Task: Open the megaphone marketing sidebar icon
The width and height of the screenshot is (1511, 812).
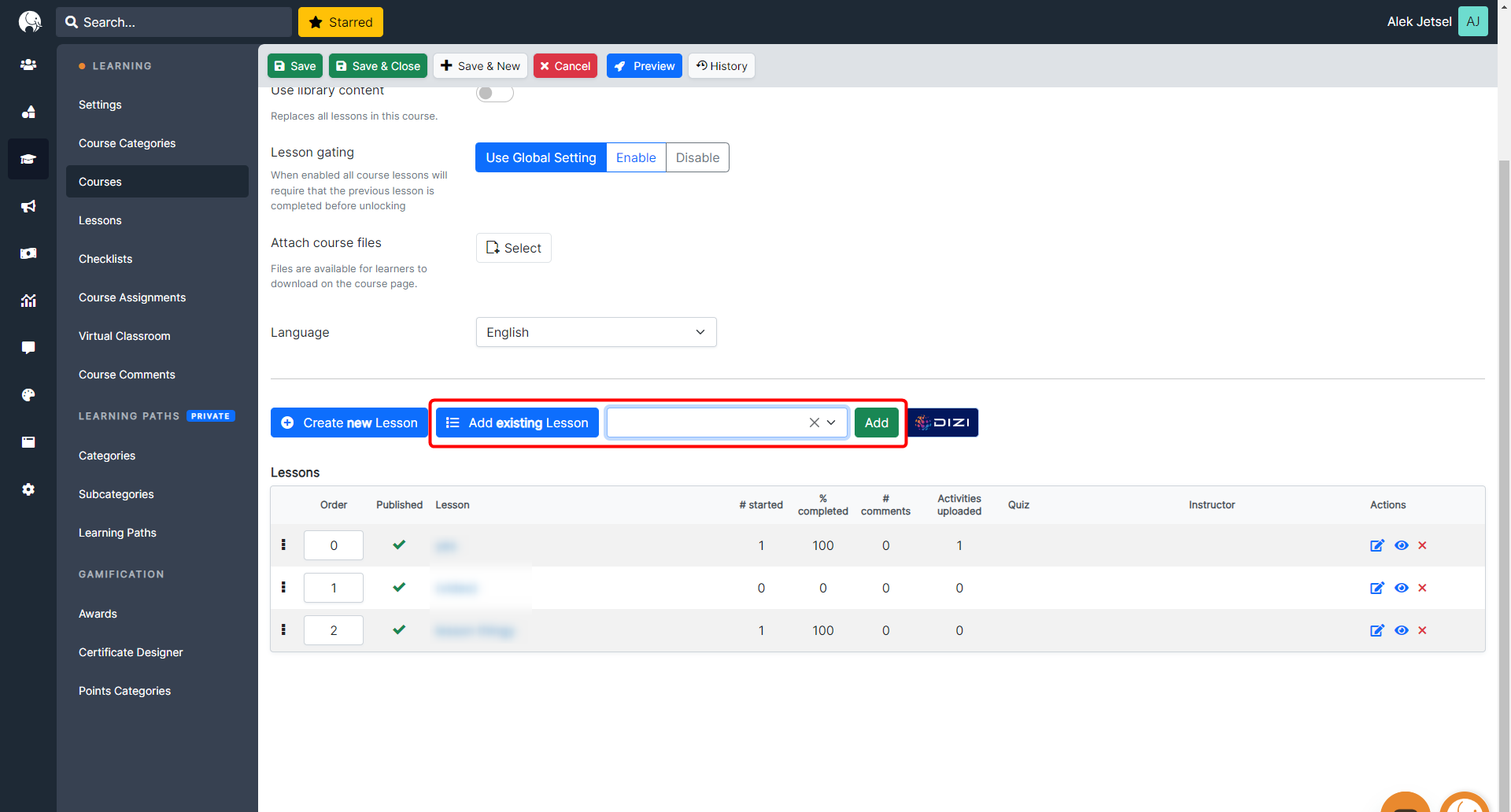Action: (28, 206)
